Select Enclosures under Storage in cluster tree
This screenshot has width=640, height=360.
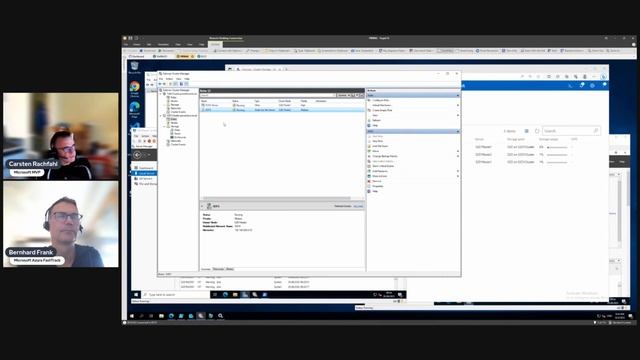click(x=178, y=137)
